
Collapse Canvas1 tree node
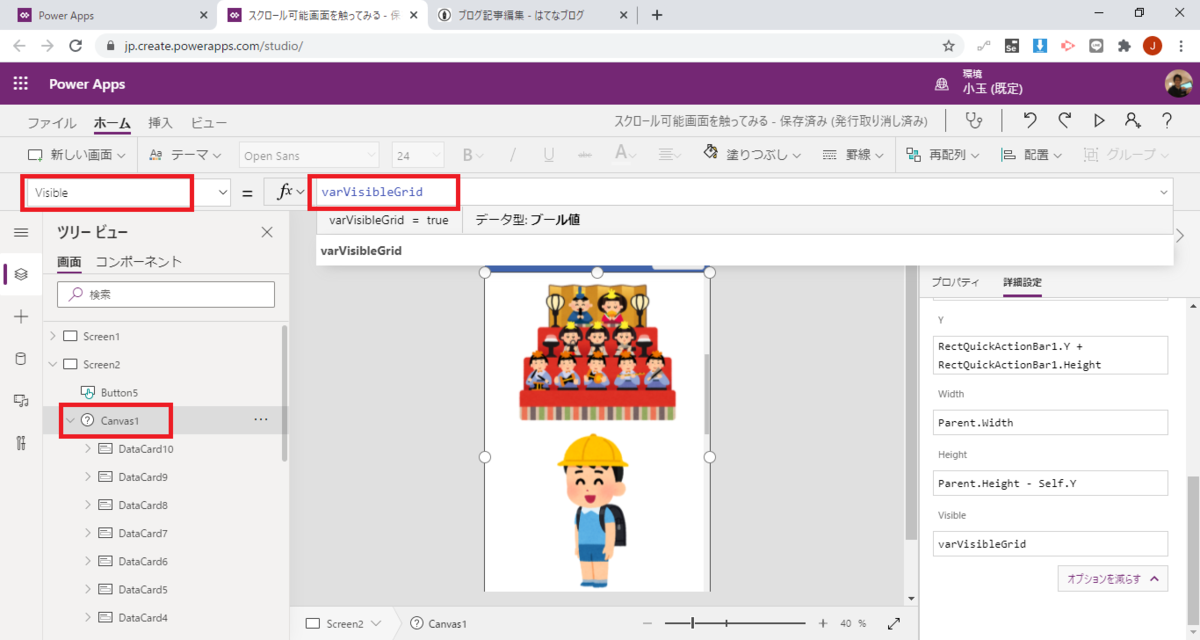click(70, 420)
